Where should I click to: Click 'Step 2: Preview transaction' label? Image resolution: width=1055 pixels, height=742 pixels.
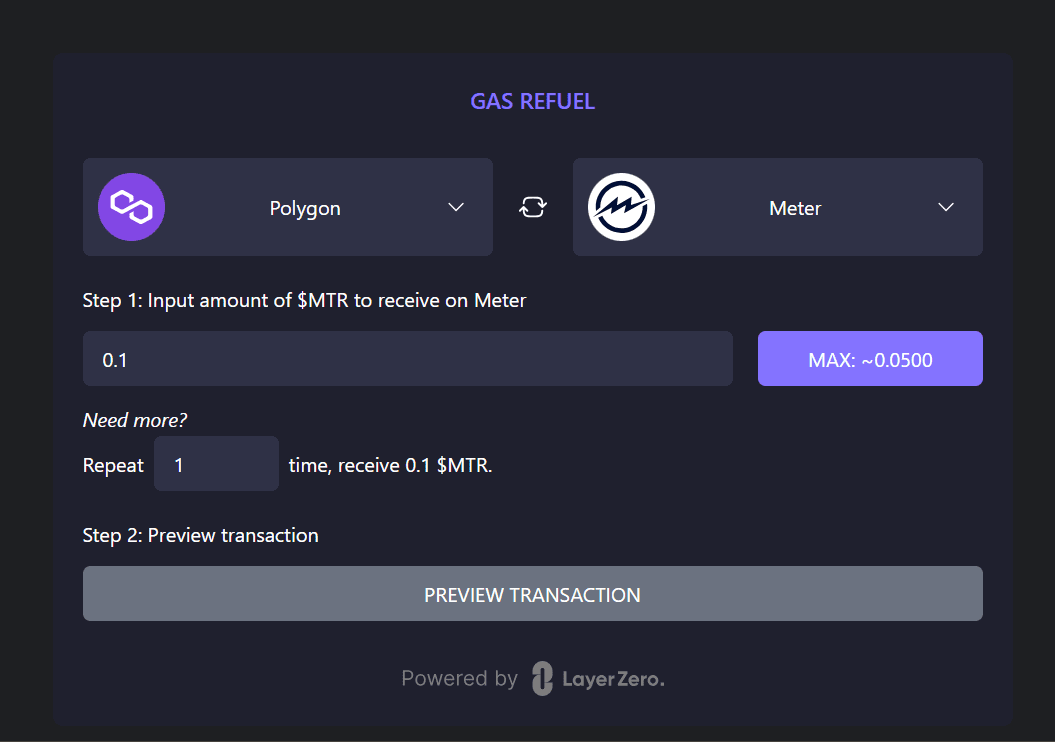pyautogui.click(x=201, y=535)
